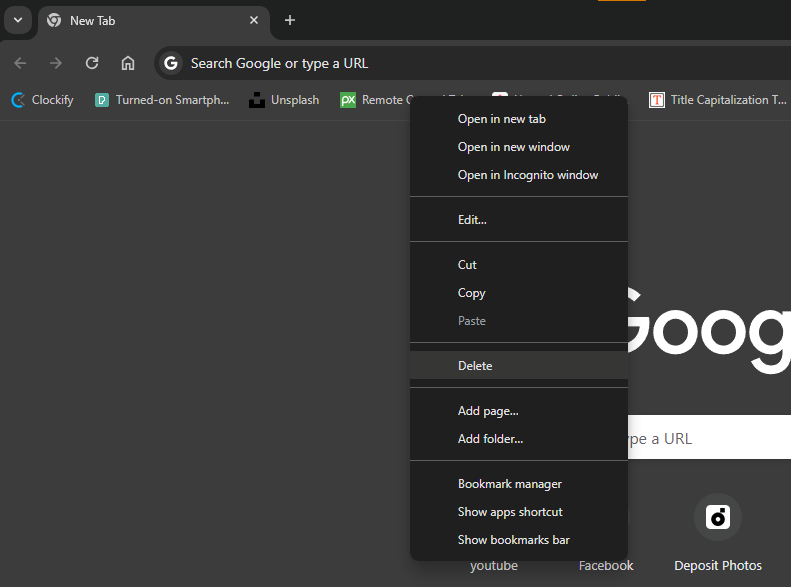The height and width of the screenshot is (587, 791).
Task: Open the youtube shortcut
Action: tap(494, 566)
